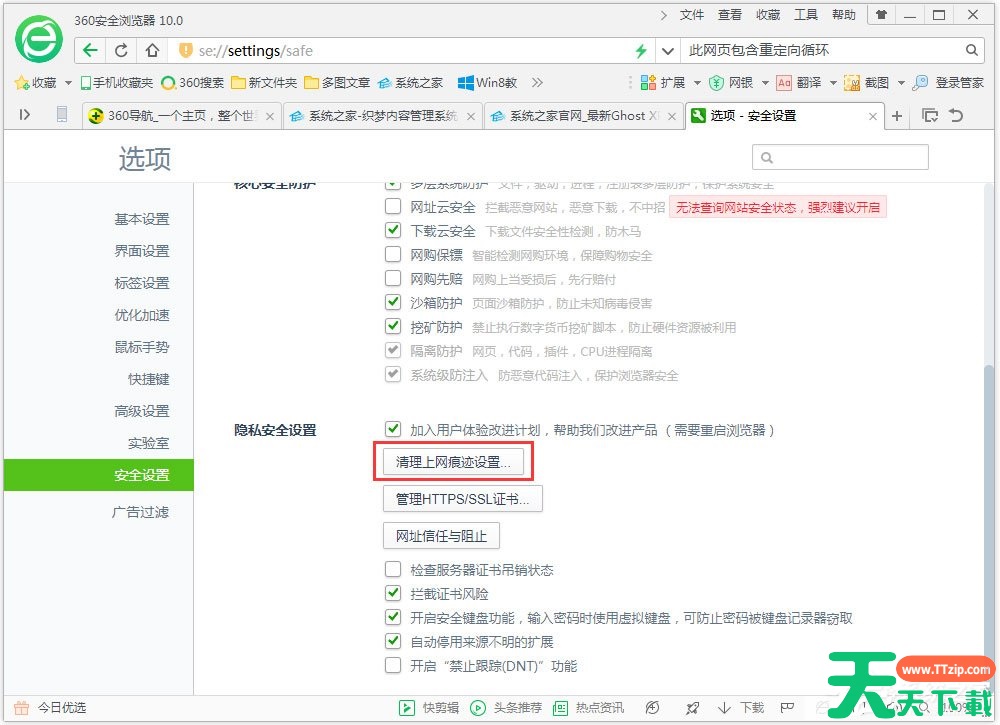Click the 网银 online banking icon
This screenshot has height=725, width=1000.
click(x=716, y=83)
